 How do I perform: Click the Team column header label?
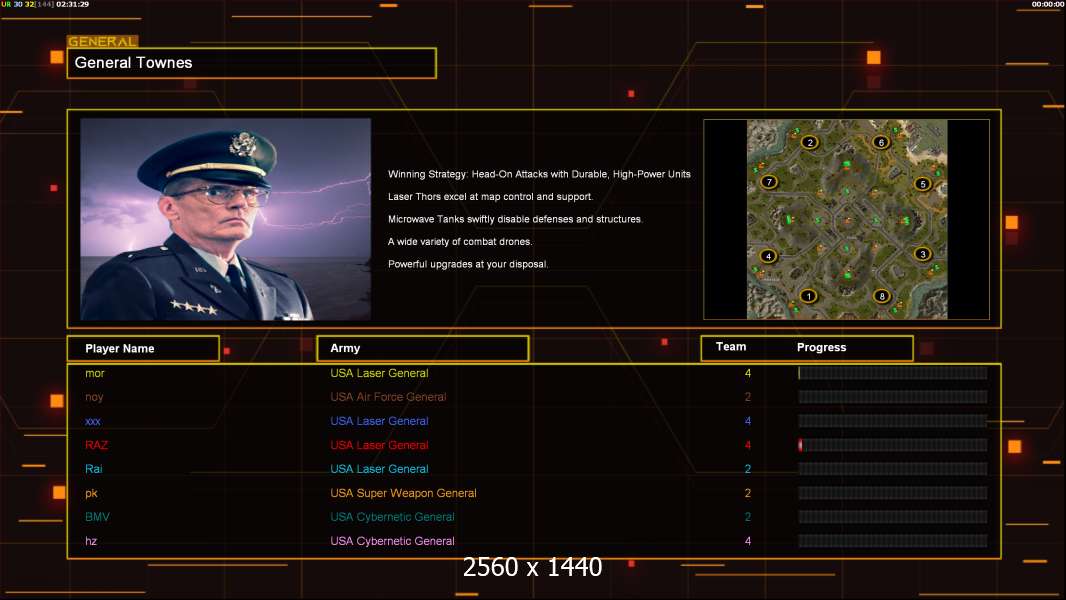click(x=731, y=347)
